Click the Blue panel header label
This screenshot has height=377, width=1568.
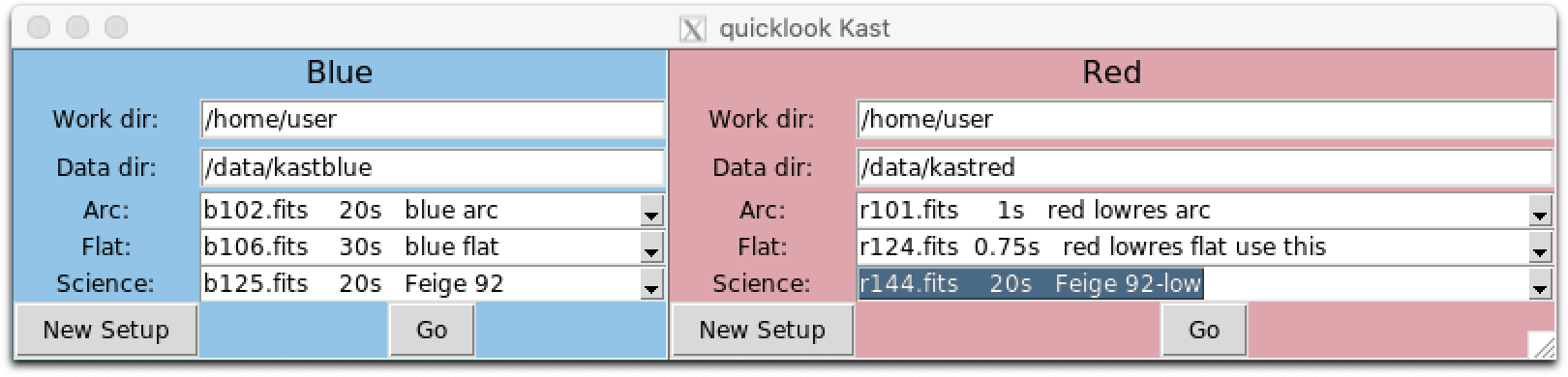[x=339, y=72]
